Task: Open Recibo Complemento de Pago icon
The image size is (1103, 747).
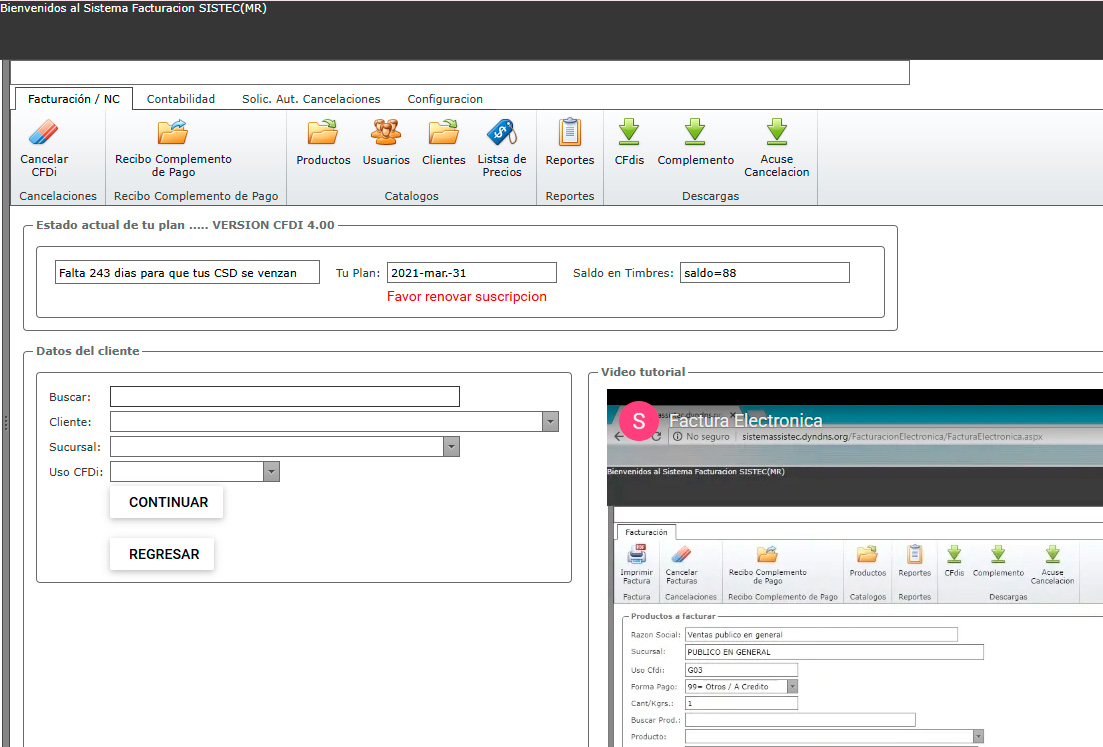Action: 173,133
